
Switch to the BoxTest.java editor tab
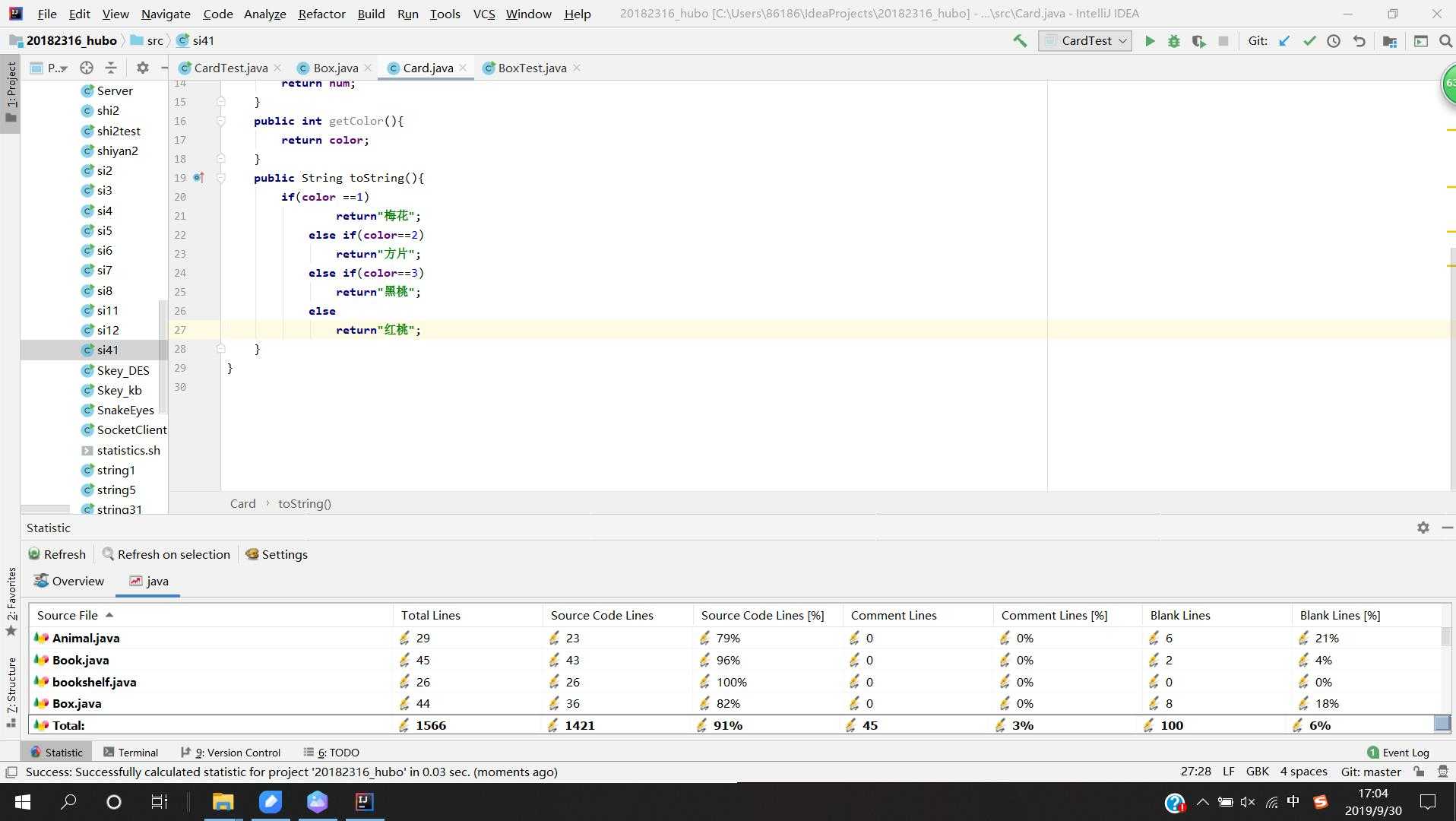pos(532,68)
